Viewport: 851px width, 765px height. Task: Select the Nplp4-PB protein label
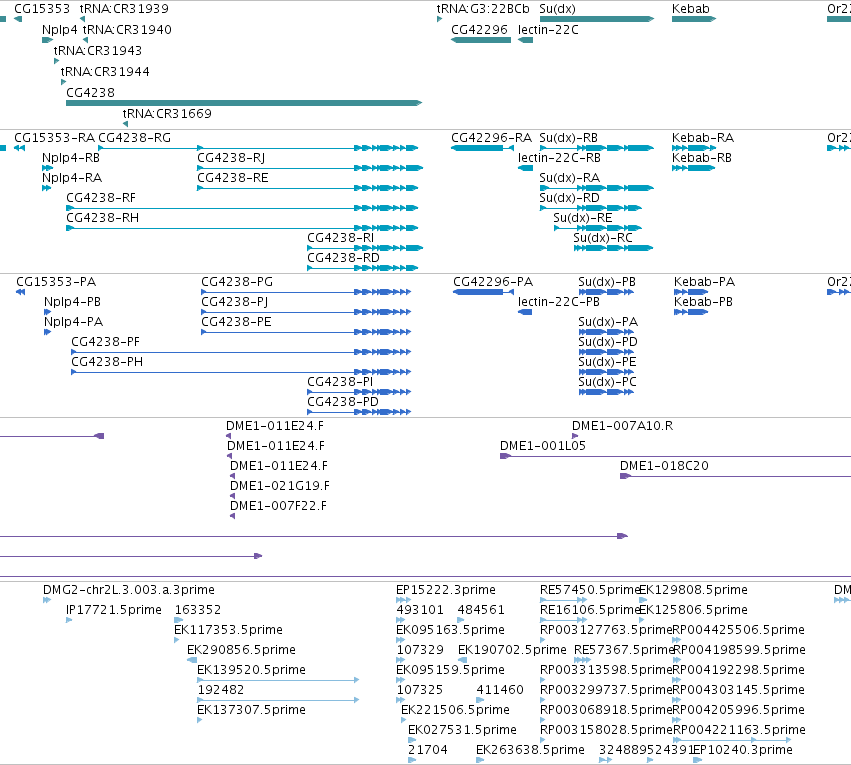pyautogui.click(x=72, y=302)
